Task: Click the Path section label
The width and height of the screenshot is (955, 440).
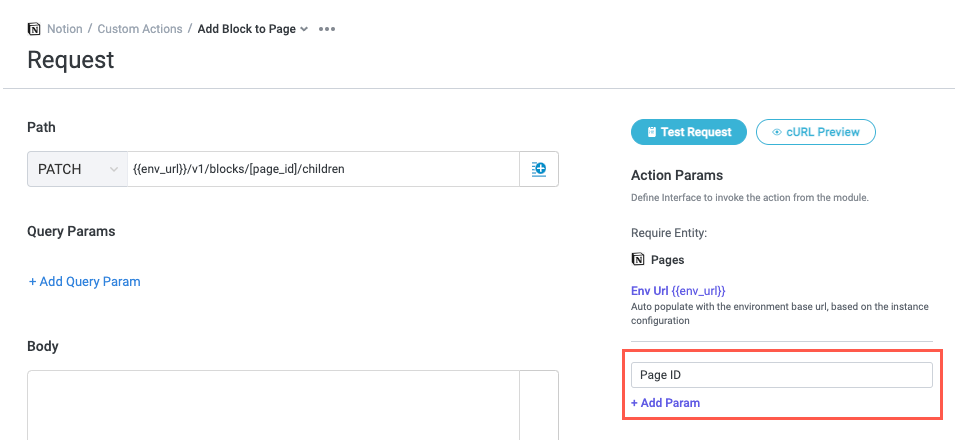Action: point(41,127)
